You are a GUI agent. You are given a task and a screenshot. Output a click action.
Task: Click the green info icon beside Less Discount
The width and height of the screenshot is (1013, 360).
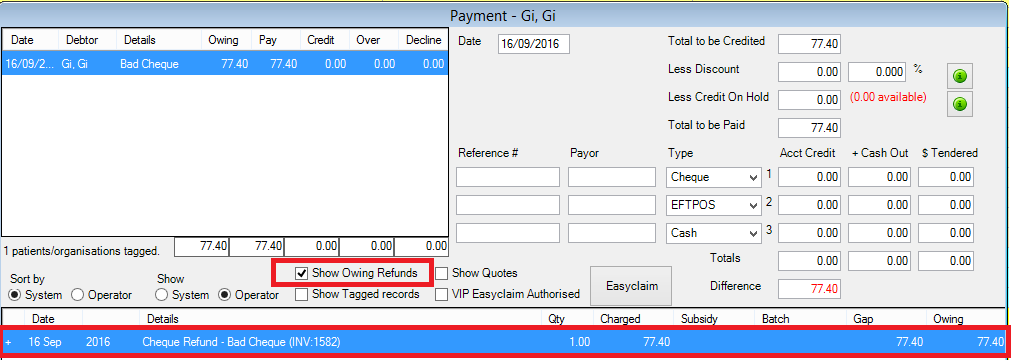tap(960, 76)
